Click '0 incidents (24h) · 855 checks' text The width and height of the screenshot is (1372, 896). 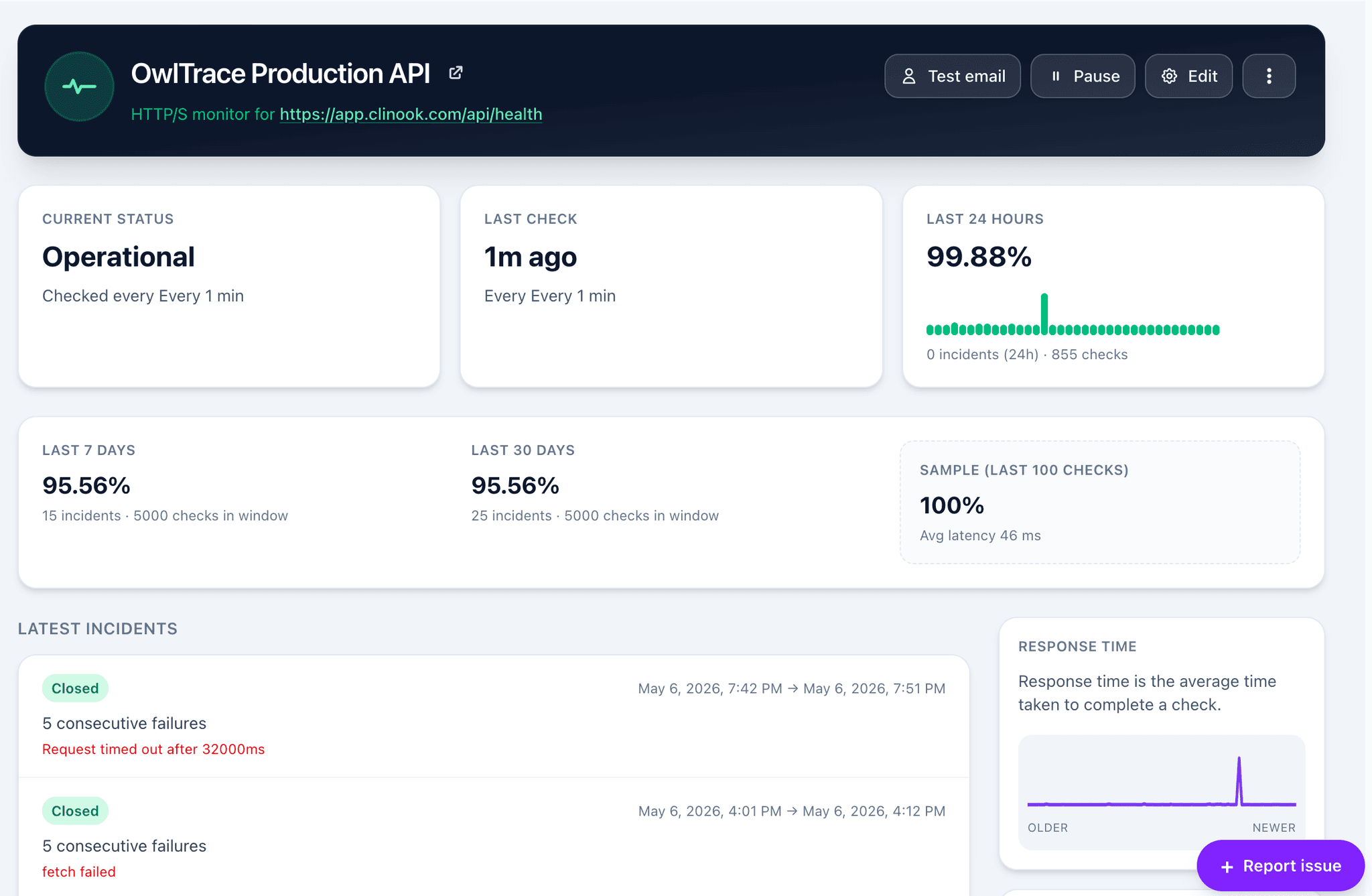pyautogui.click(x=1027, y=355)
